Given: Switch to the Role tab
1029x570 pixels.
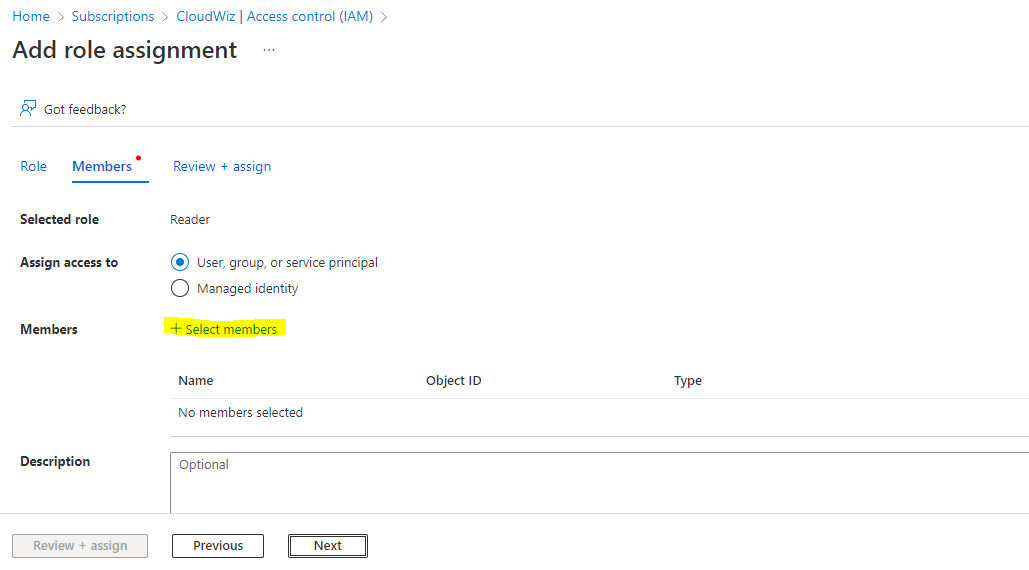Looking at the screenshot, I should coord(33,166).
